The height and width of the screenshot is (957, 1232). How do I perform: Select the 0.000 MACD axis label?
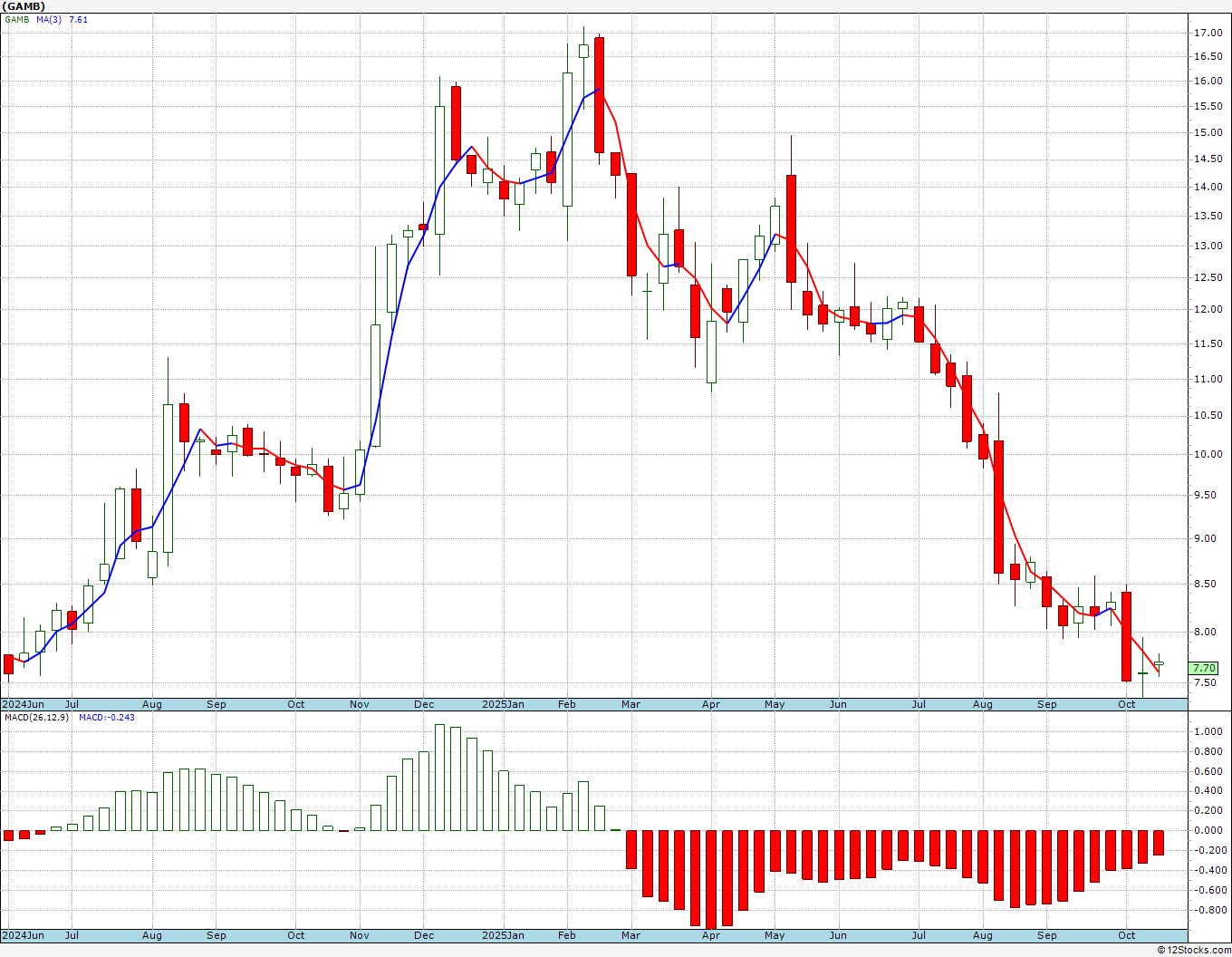pos(1208,830)
